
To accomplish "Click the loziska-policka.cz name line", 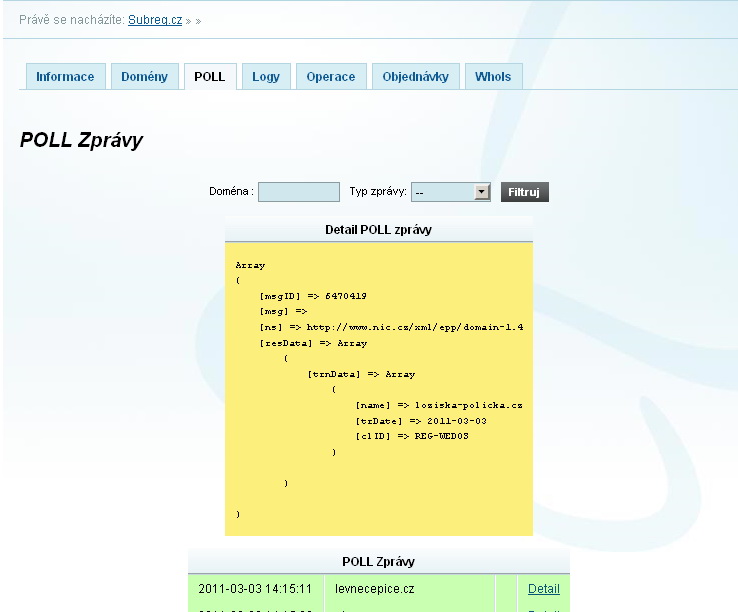I will [438, 405].
